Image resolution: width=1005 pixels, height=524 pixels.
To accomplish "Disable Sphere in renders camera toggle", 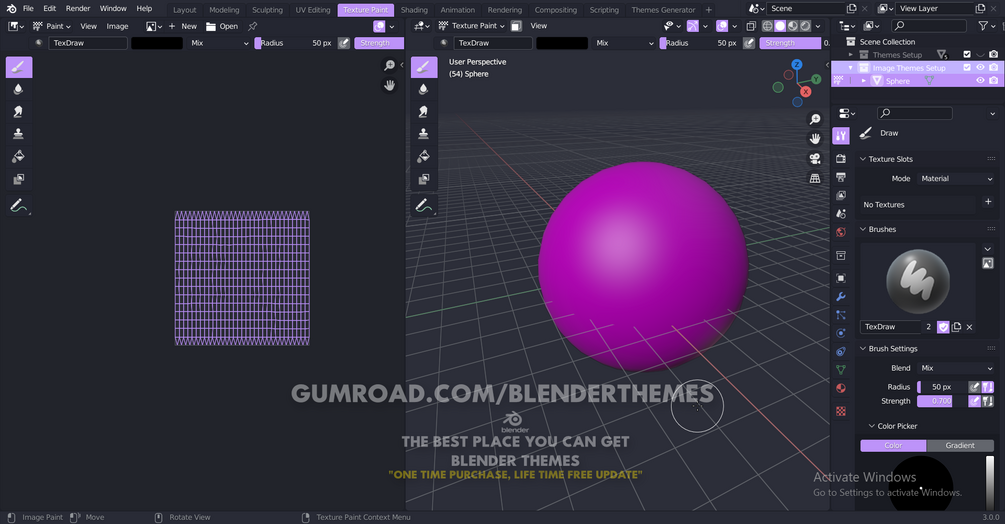I will (993, 81).
